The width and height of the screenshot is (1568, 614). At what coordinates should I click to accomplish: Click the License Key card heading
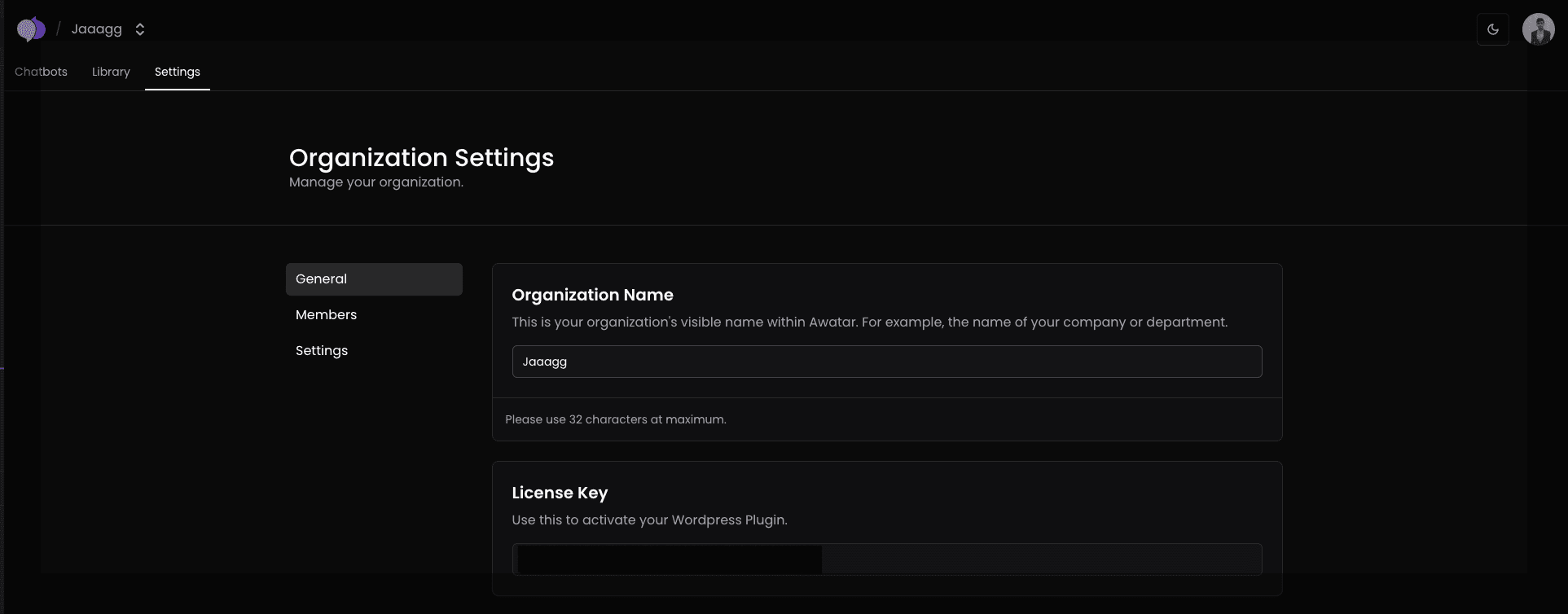click(x=560, y=493)
